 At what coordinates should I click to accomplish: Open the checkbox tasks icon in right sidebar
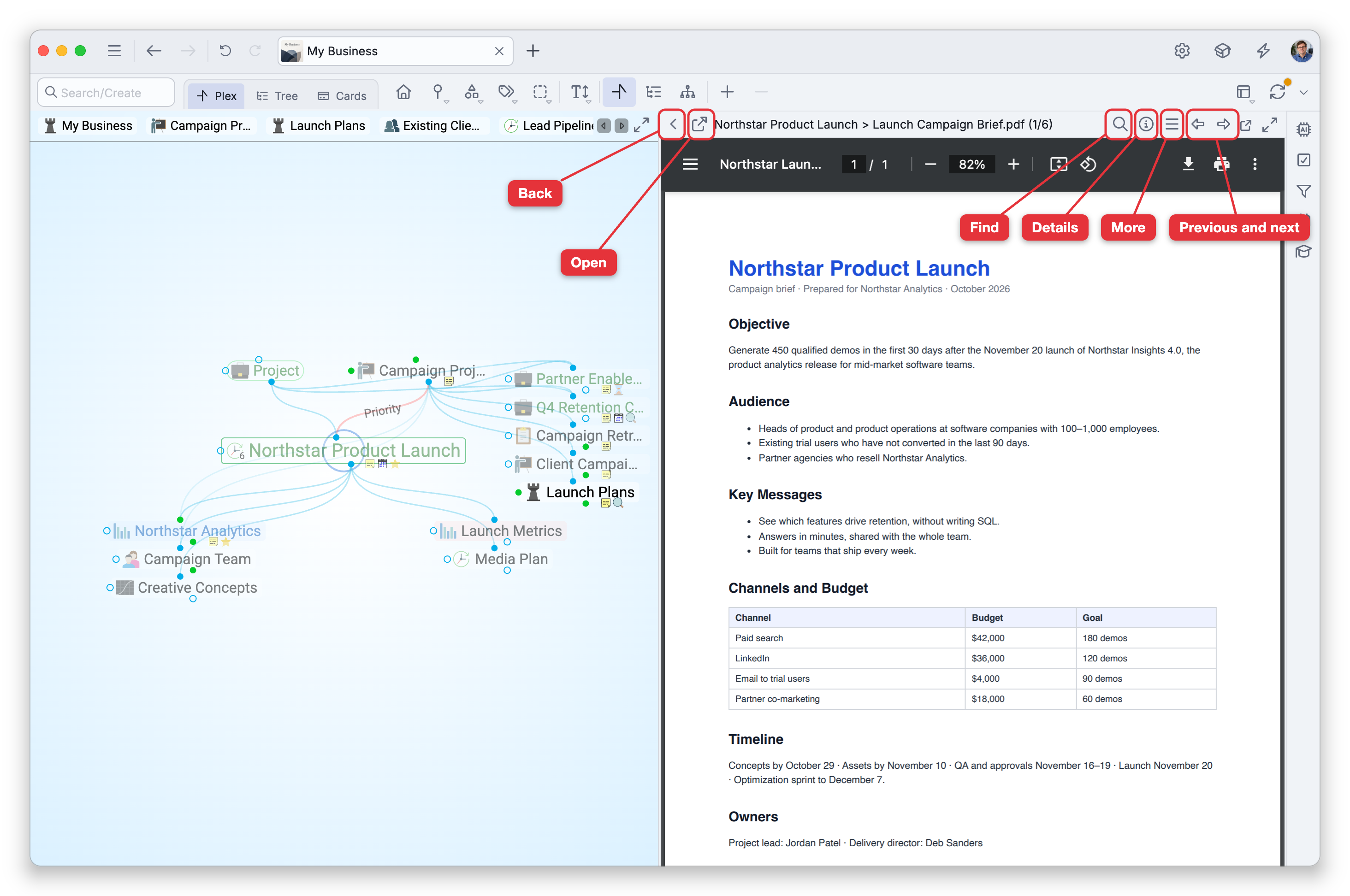1303,160
